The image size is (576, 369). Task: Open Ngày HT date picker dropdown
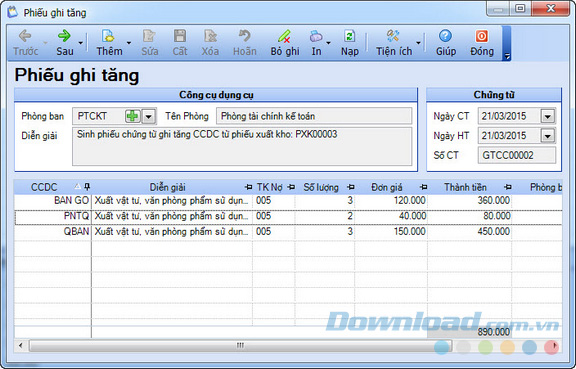pyautogui.click(x=547, y=136)
